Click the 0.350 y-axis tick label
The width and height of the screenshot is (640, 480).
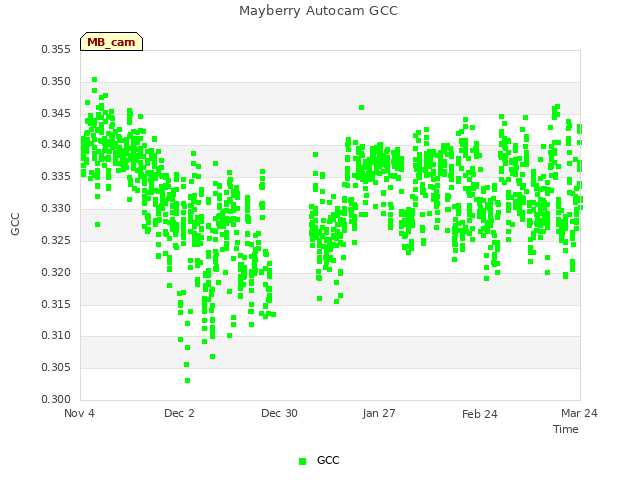click(56, 82)
